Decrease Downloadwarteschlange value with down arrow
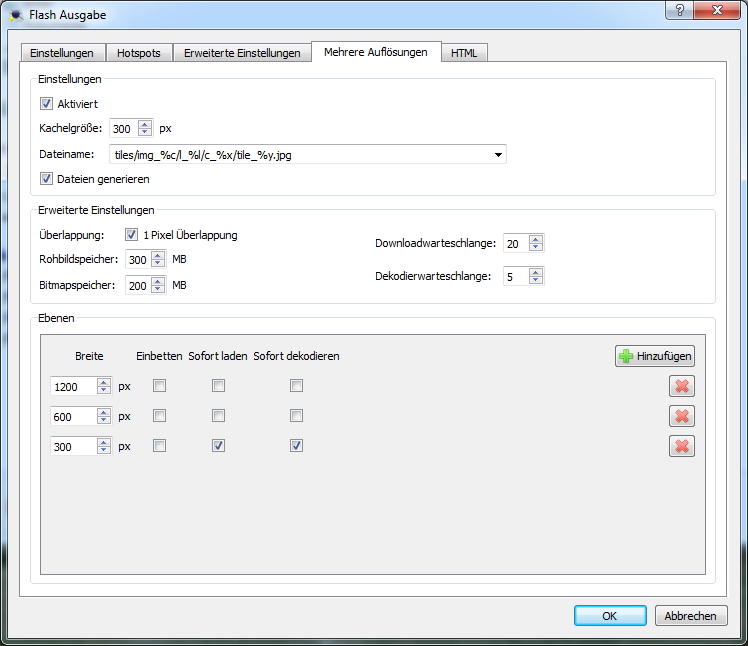Image resolution: width=748 pixels, height=646 pixels. [537, 248]
